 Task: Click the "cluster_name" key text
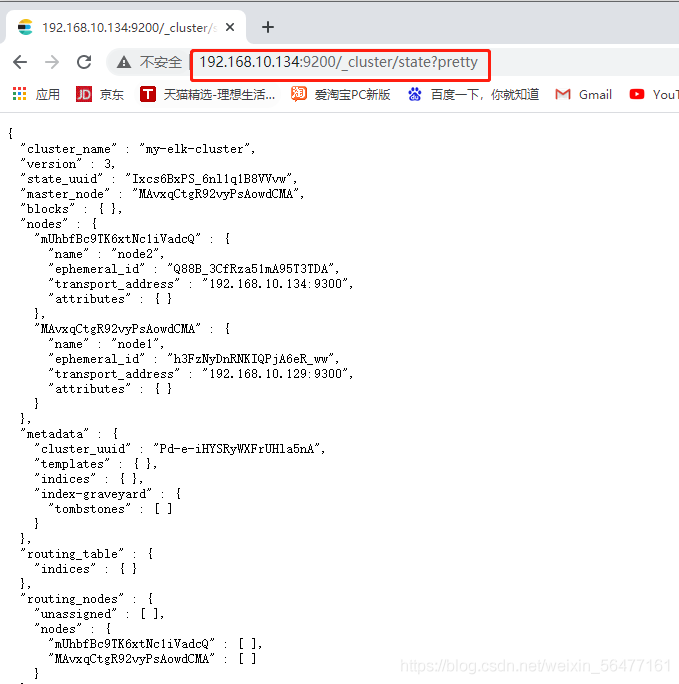click(x=68, y=149)
